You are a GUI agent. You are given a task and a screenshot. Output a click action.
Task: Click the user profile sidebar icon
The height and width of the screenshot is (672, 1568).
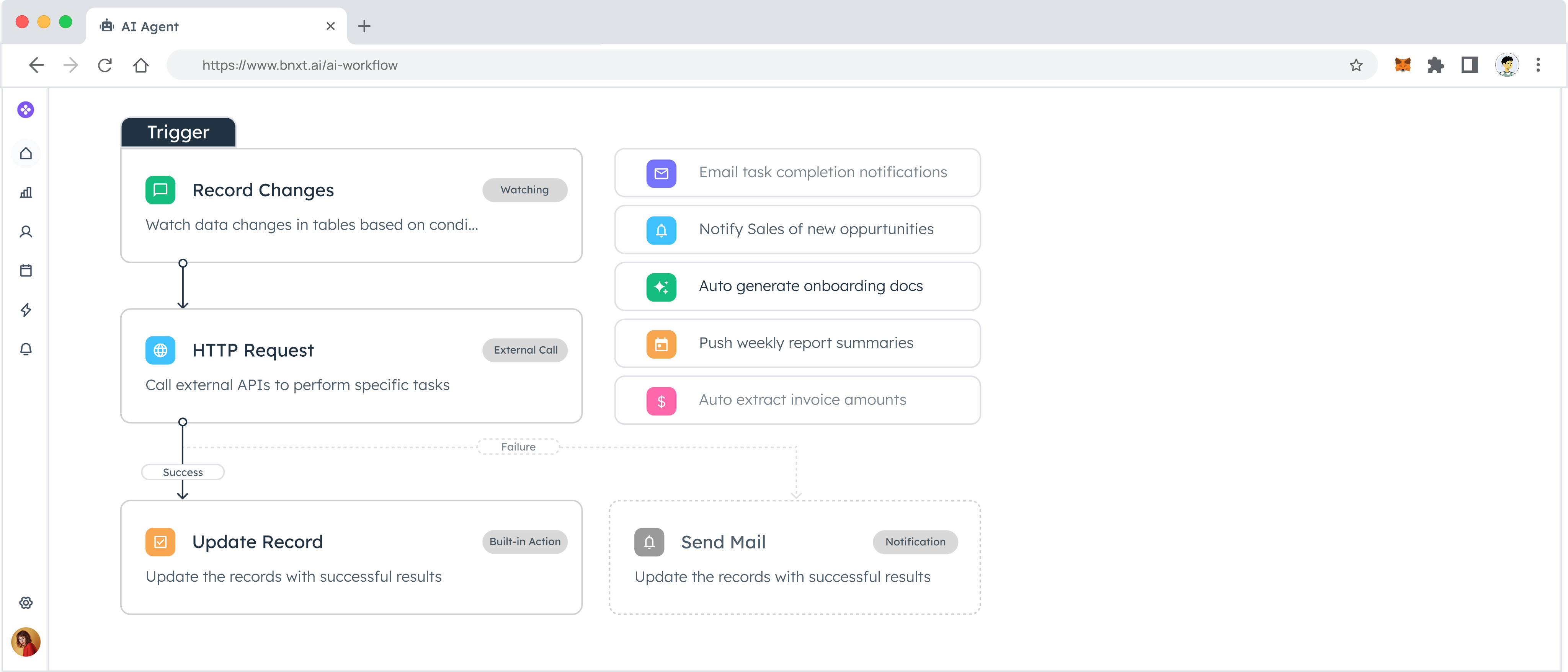(26, 232)
